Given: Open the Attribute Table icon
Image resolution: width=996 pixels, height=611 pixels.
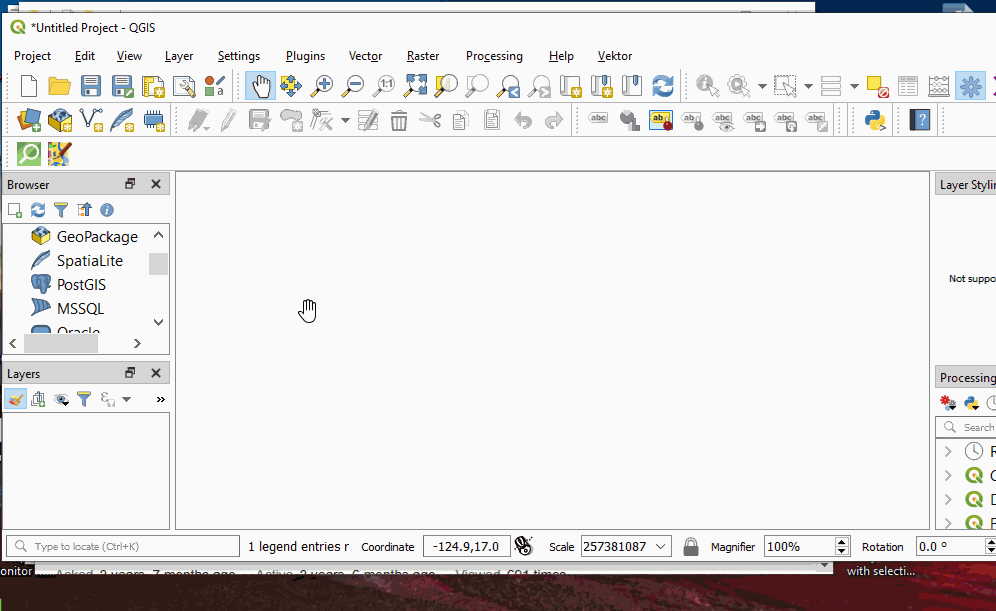Looking at the screenshot, I should (908, 86).
